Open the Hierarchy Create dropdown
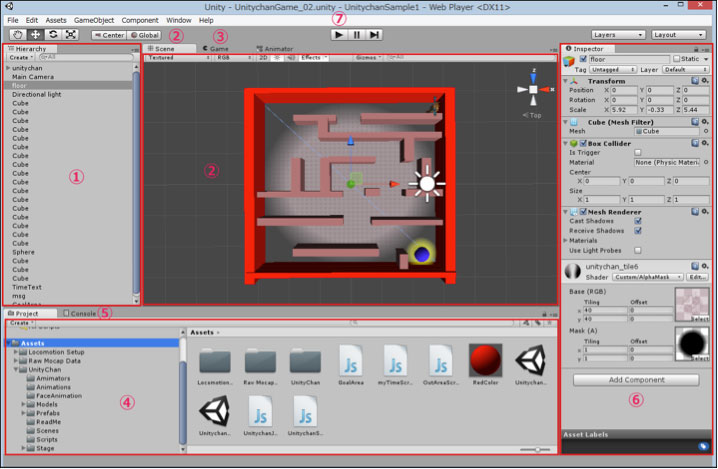The image size is (718, 469). click(x=21, y=57)
